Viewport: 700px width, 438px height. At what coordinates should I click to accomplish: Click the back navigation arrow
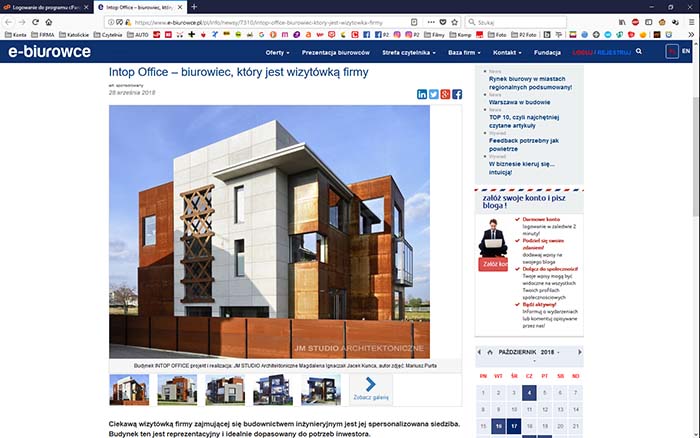point(8,22)
